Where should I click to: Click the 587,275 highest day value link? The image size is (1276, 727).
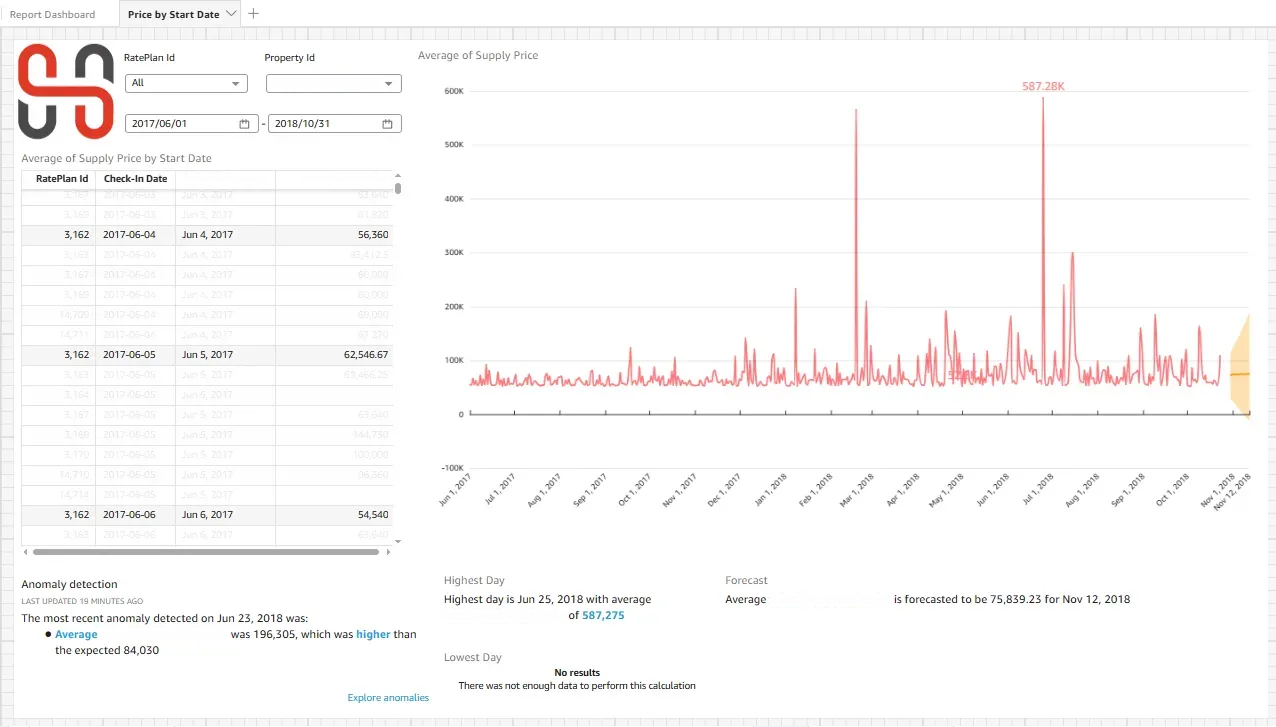coord(603,616)
